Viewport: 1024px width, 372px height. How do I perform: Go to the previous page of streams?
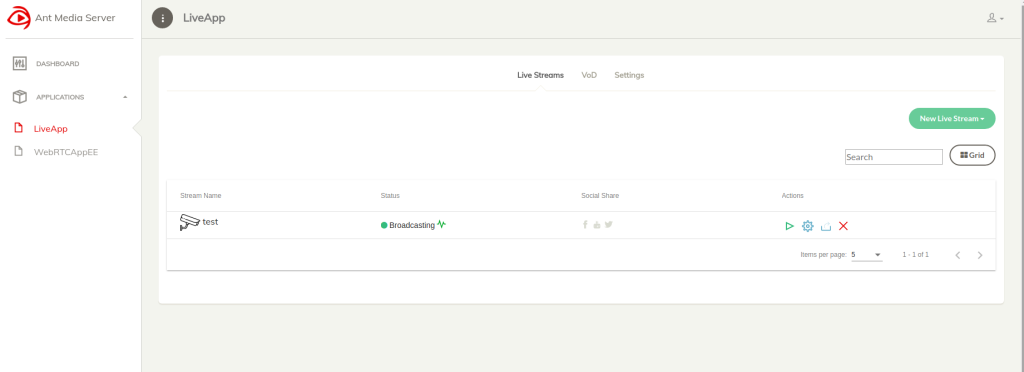957,255
